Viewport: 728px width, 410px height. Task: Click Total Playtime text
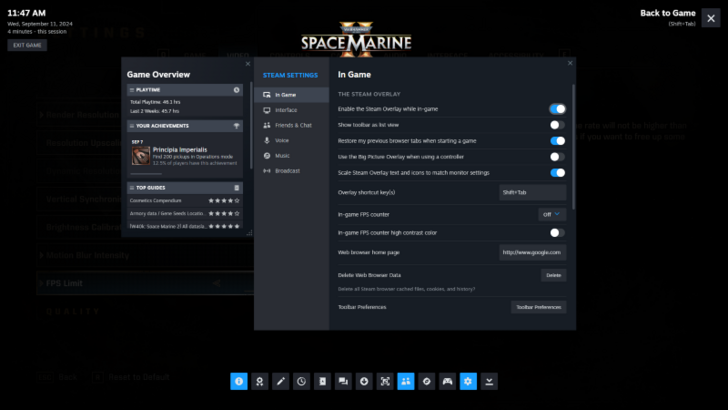(x=155, y=102)
